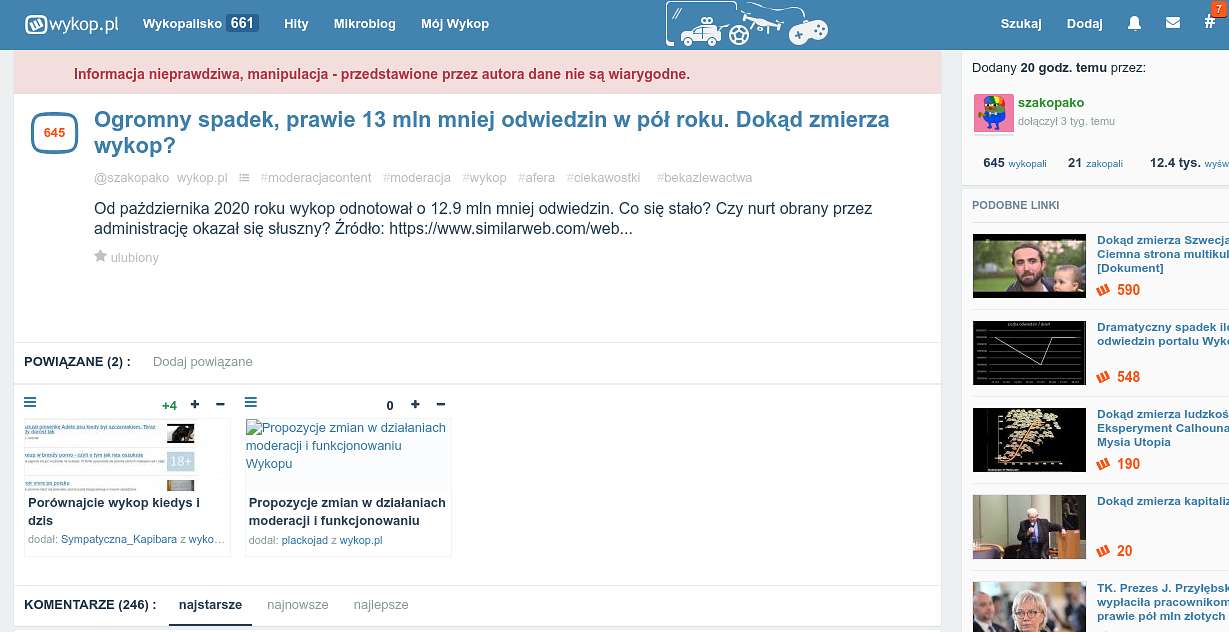Open thumbnail of speaker at podium
The image size is (1229, 632).
pos(1029,527)
